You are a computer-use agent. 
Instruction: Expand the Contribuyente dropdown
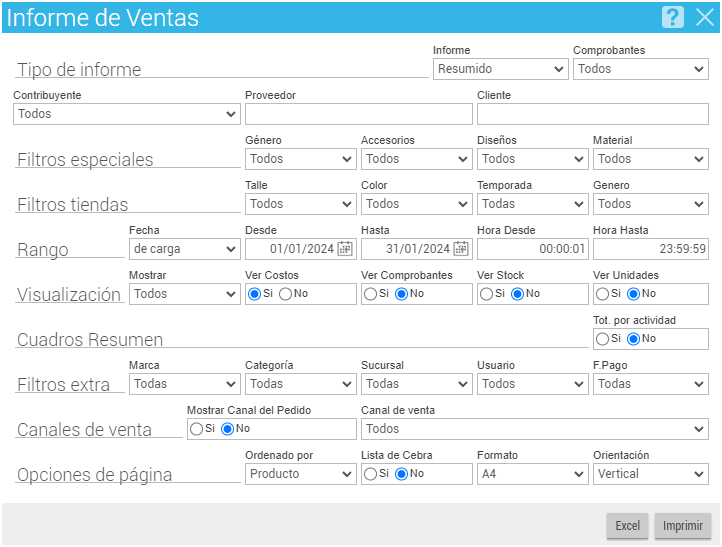pyautogui.click(x=127, y=114)
